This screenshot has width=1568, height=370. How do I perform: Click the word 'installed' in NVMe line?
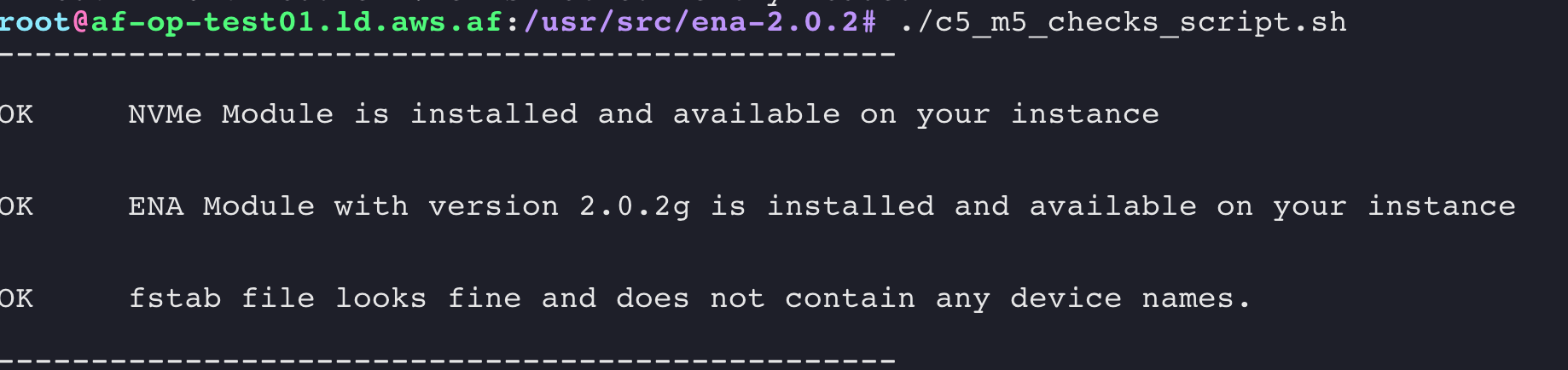click(494, 113)
